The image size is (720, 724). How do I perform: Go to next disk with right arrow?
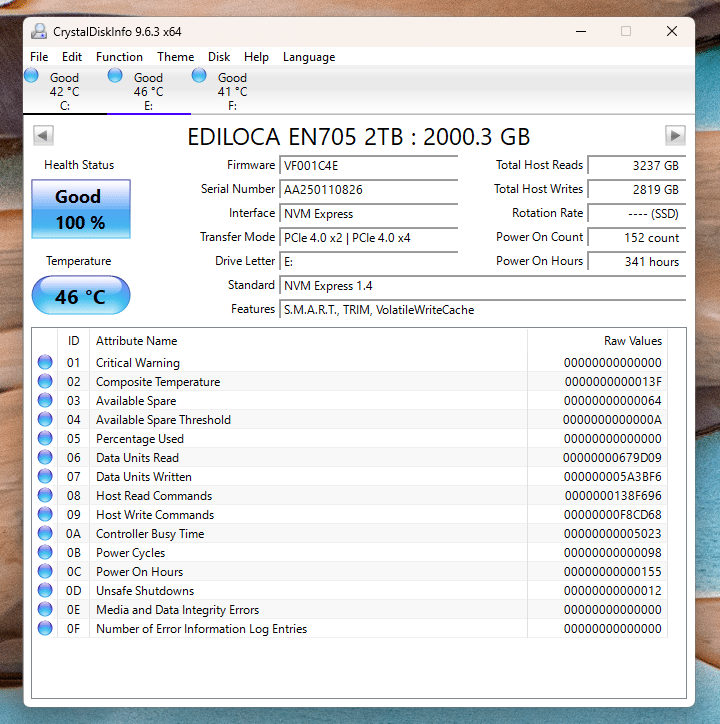click(x=675, y=135)
